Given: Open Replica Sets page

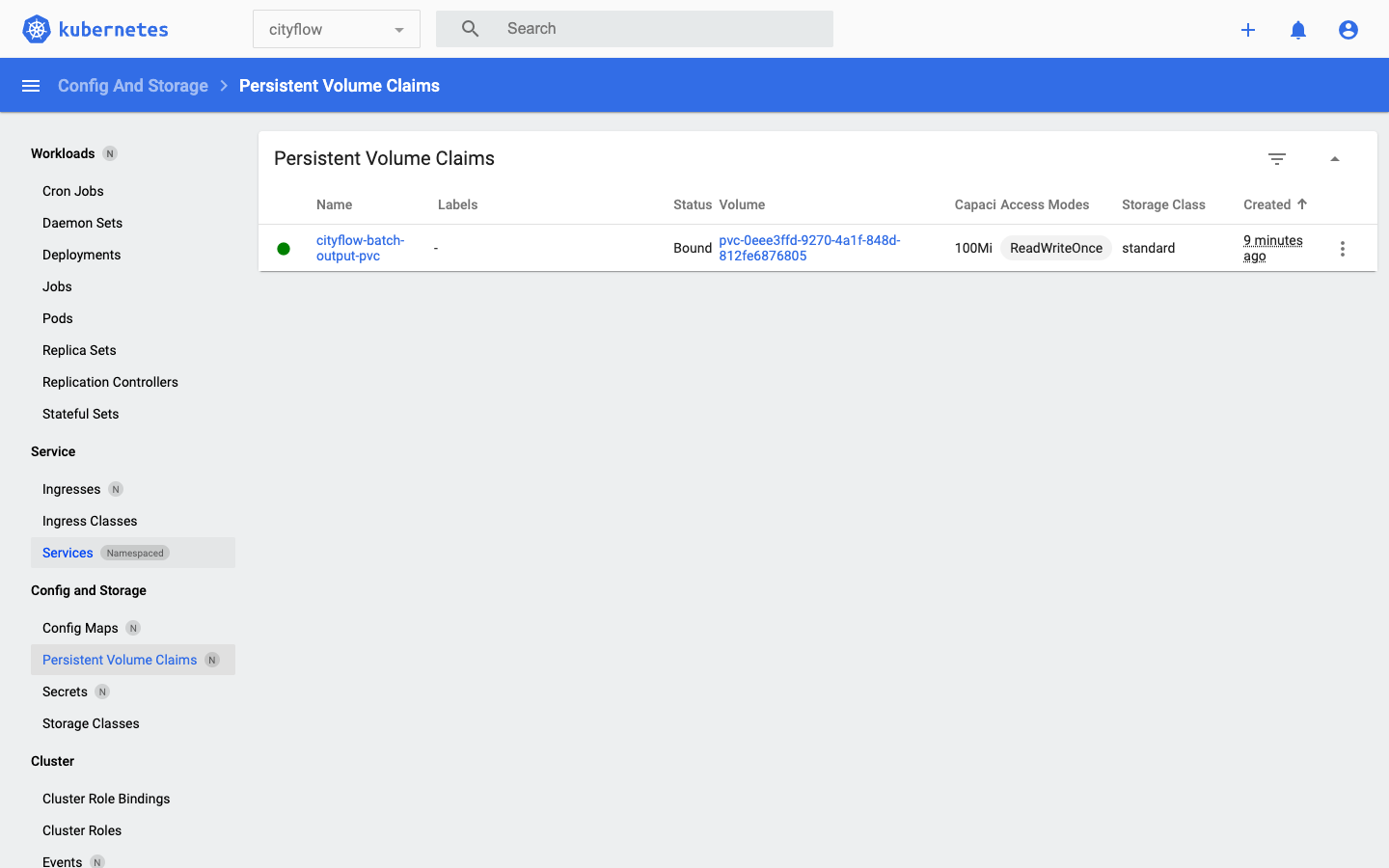Looking at the screenshot, I should click(x=79, y=350).
